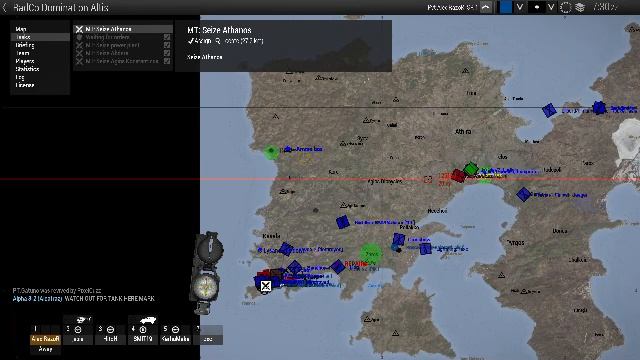Toggle the map layers stack icon
The height and width of the screenshot is (360, 640).
[x=580, y=7]
